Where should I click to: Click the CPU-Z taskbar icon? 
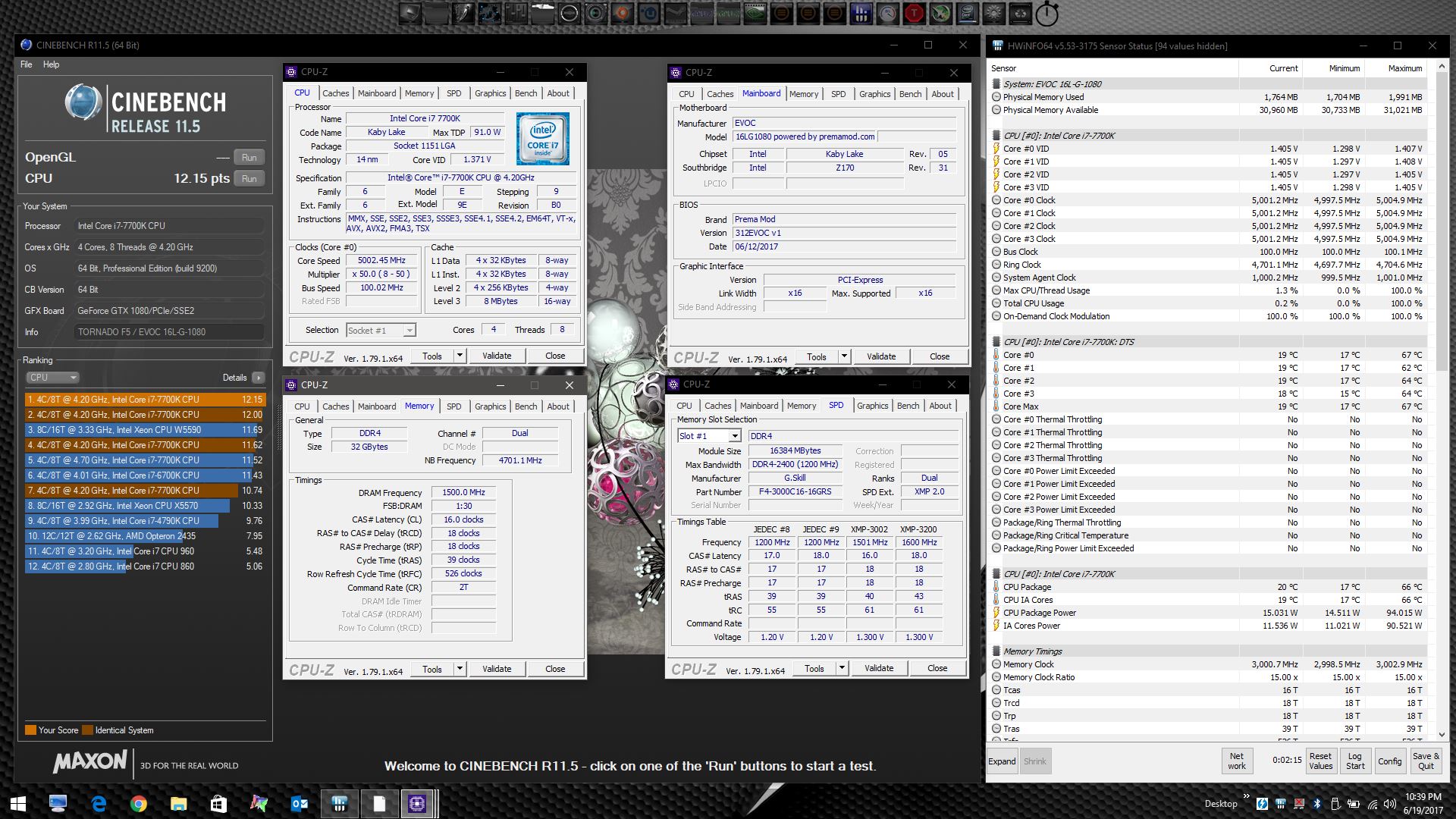point(416,803)
